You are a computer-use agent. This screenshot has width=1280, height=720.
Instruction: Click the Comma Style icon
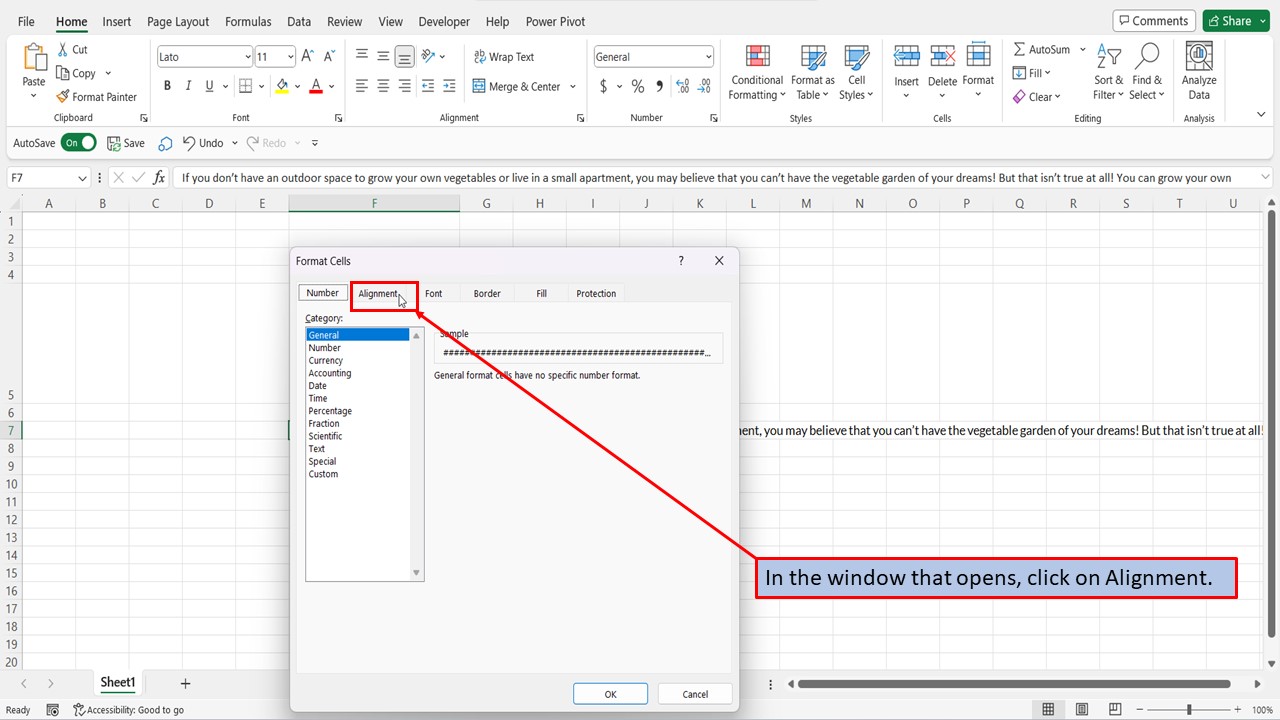658,86
